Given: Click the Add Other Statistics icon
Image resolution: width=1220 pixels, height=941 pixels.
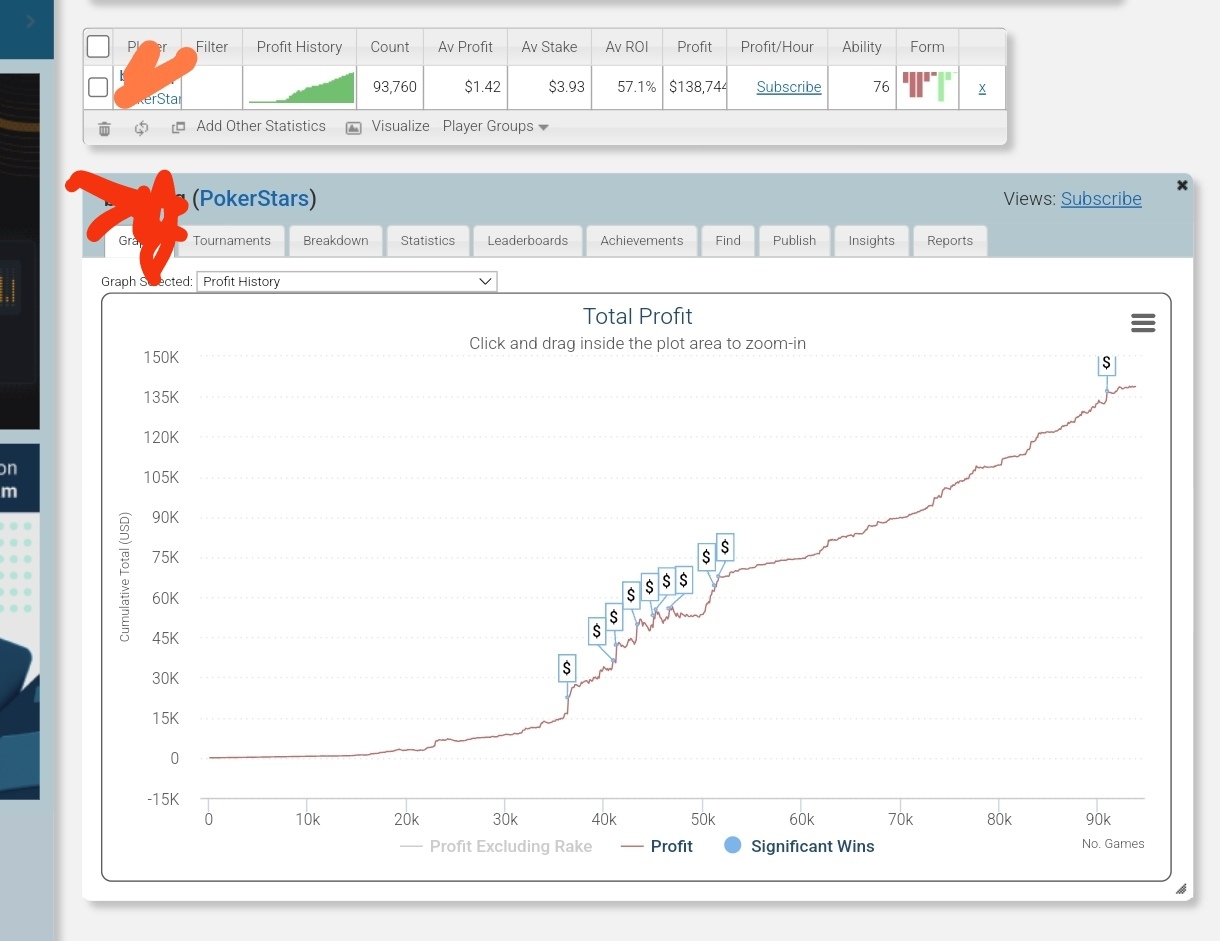Looking at the screenshot, I should click(179, 128).
